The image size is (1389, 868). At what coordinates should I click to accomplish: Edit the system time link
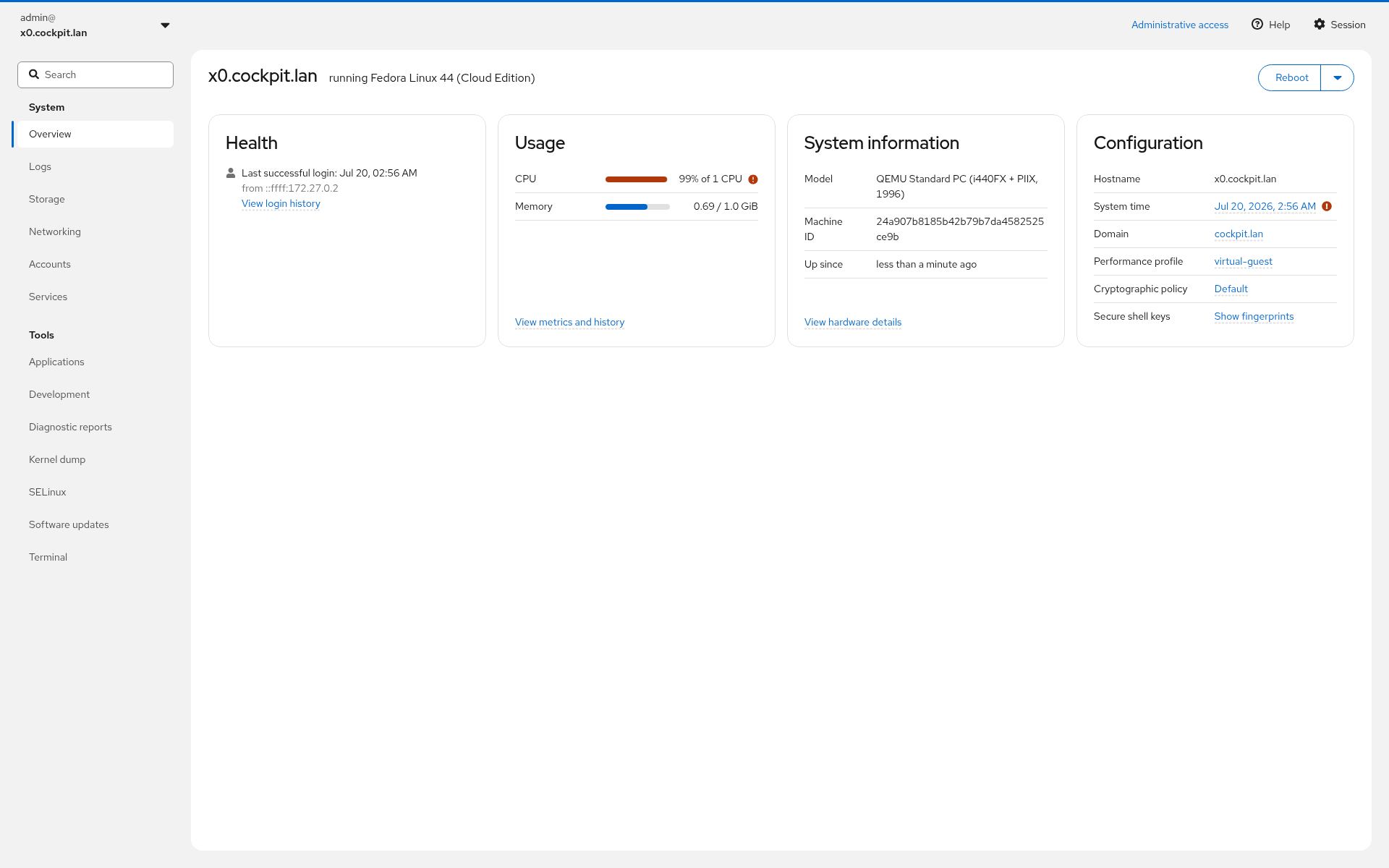[1265, 206]
